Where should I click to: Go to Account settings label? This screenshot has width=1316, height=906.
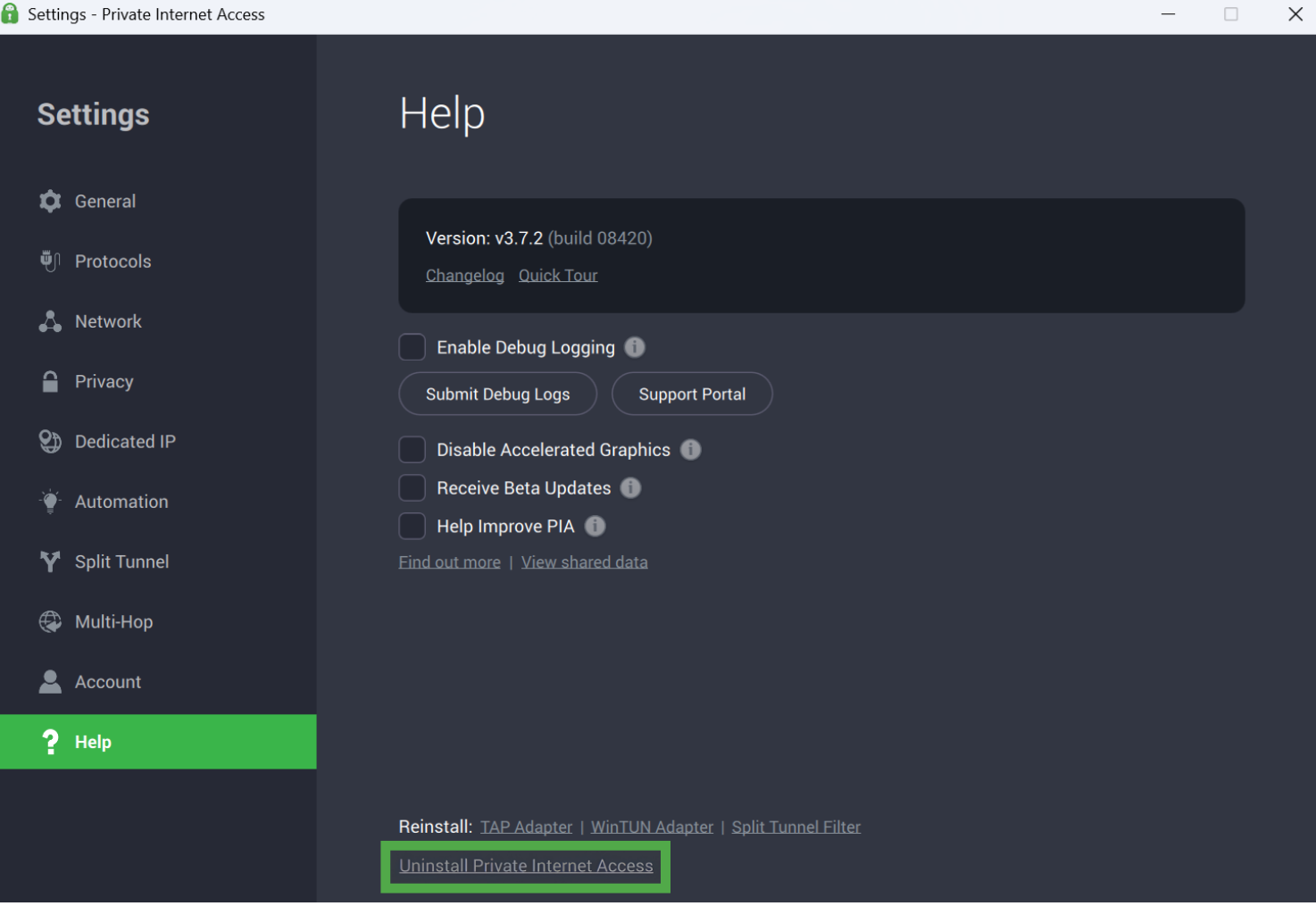(108, 682)
